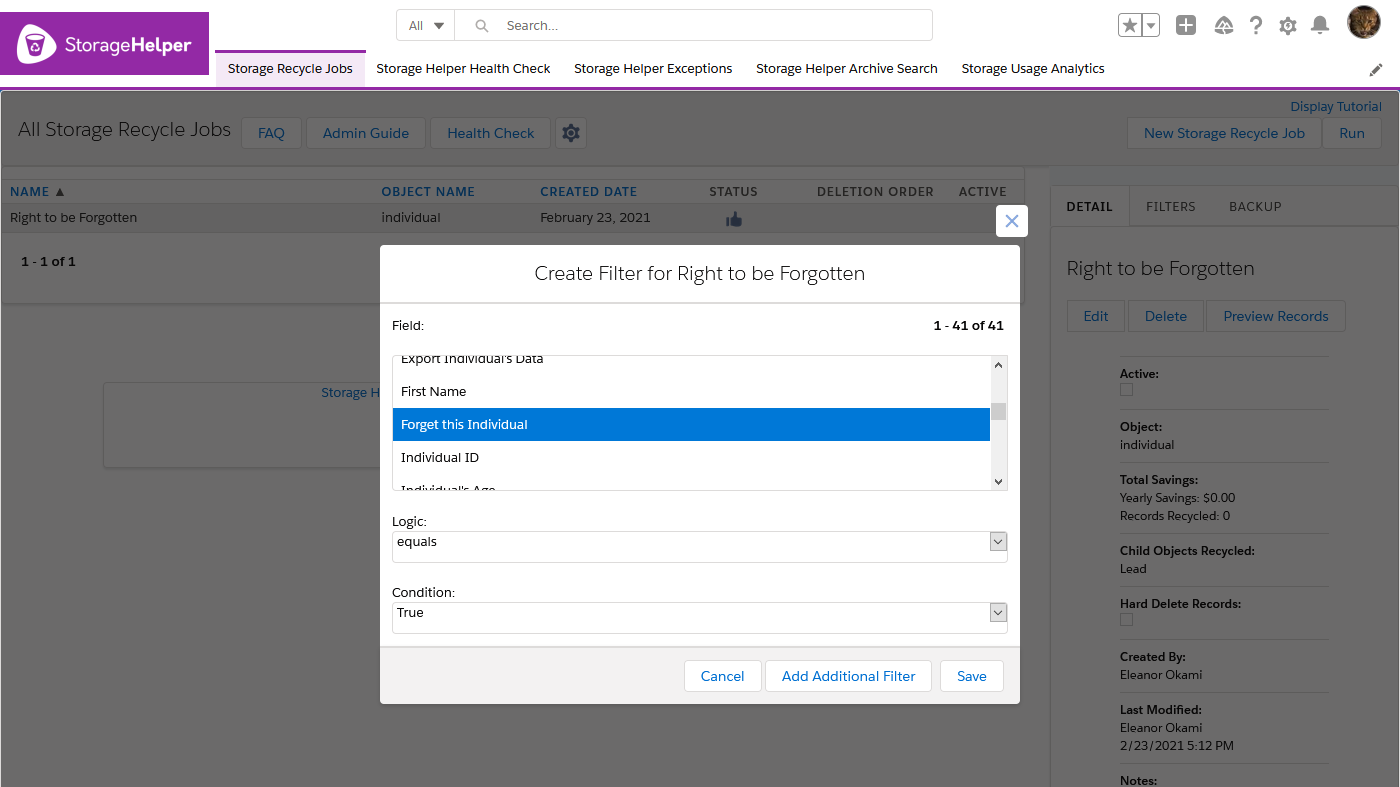Select First Name in Field list
The height and width of the screenshot is (787, 1400).
point(691,391)
